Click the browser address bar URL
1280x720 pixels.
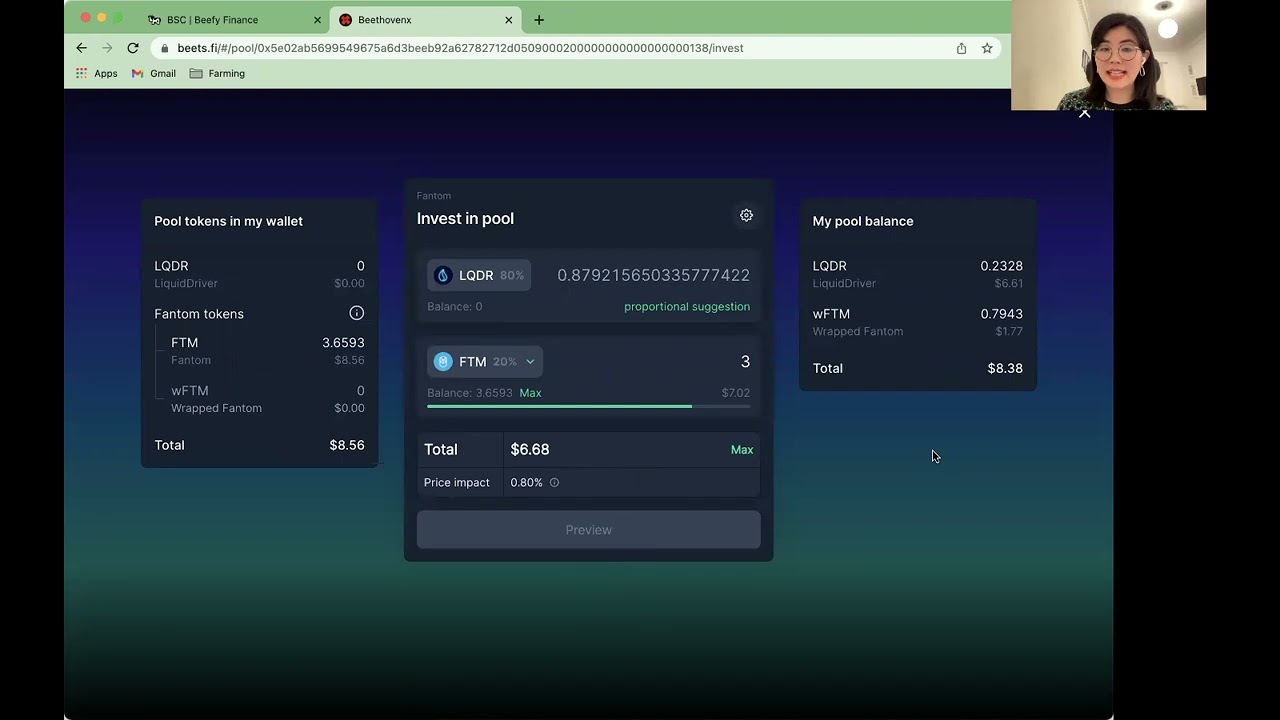460,48
